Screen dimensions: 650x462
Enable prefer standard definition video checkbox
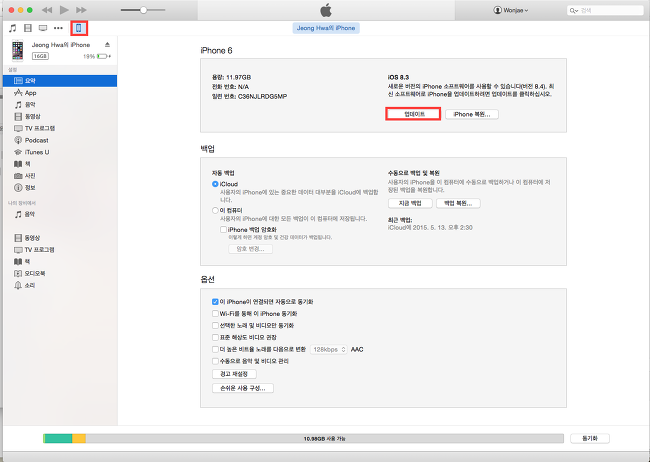215,337
